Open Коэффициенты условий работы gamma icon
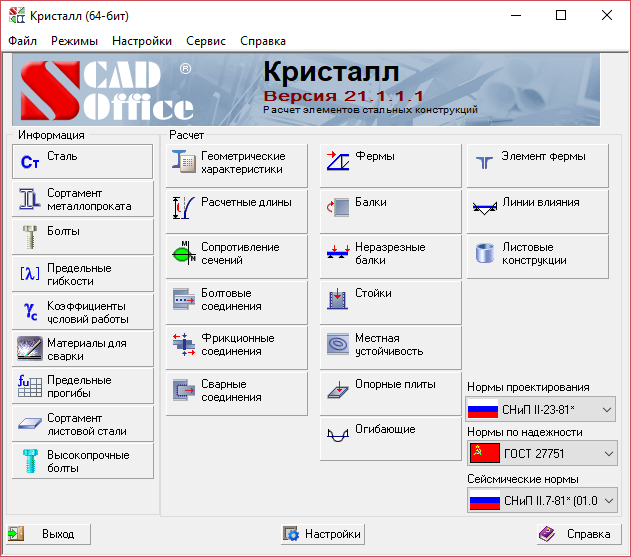The height and width of the screenshot is (557, 631). (31, 312)
